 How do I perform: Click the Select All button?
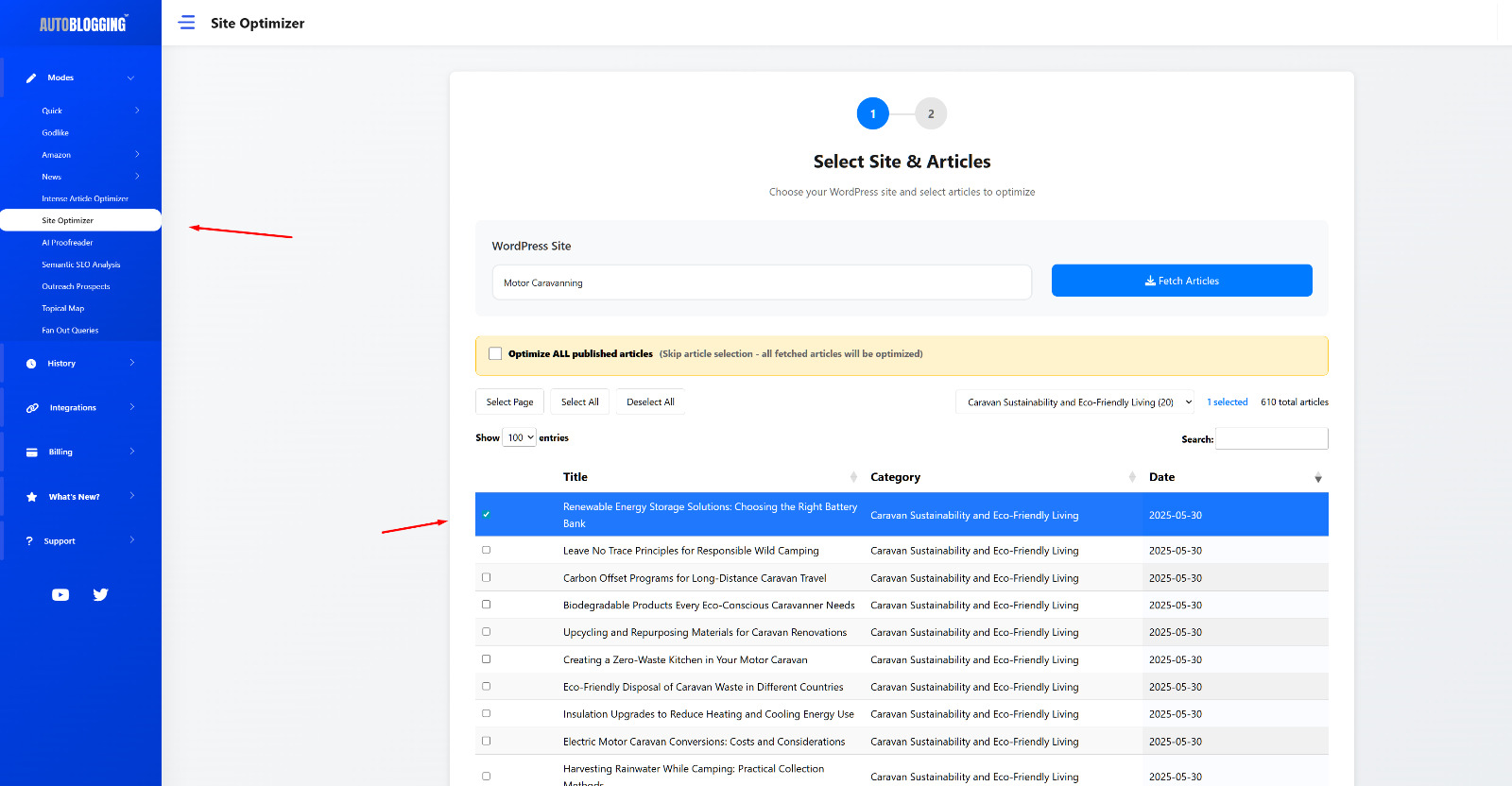click(x=579, y=402)
